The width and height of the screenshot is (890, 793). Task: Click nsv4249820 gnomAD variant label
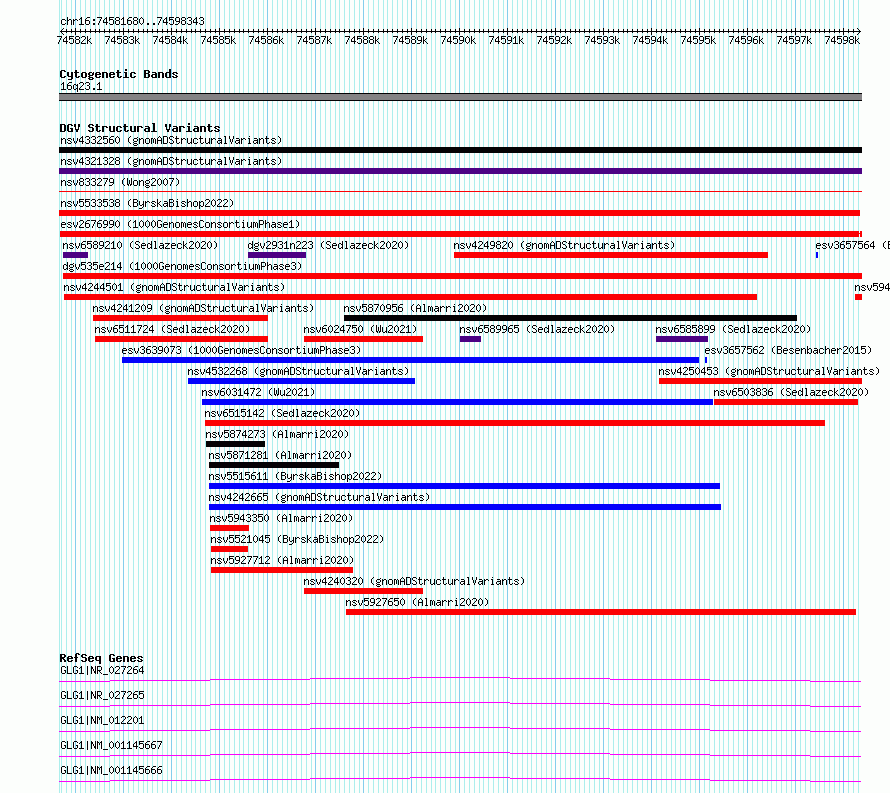(x=564, y=245)
